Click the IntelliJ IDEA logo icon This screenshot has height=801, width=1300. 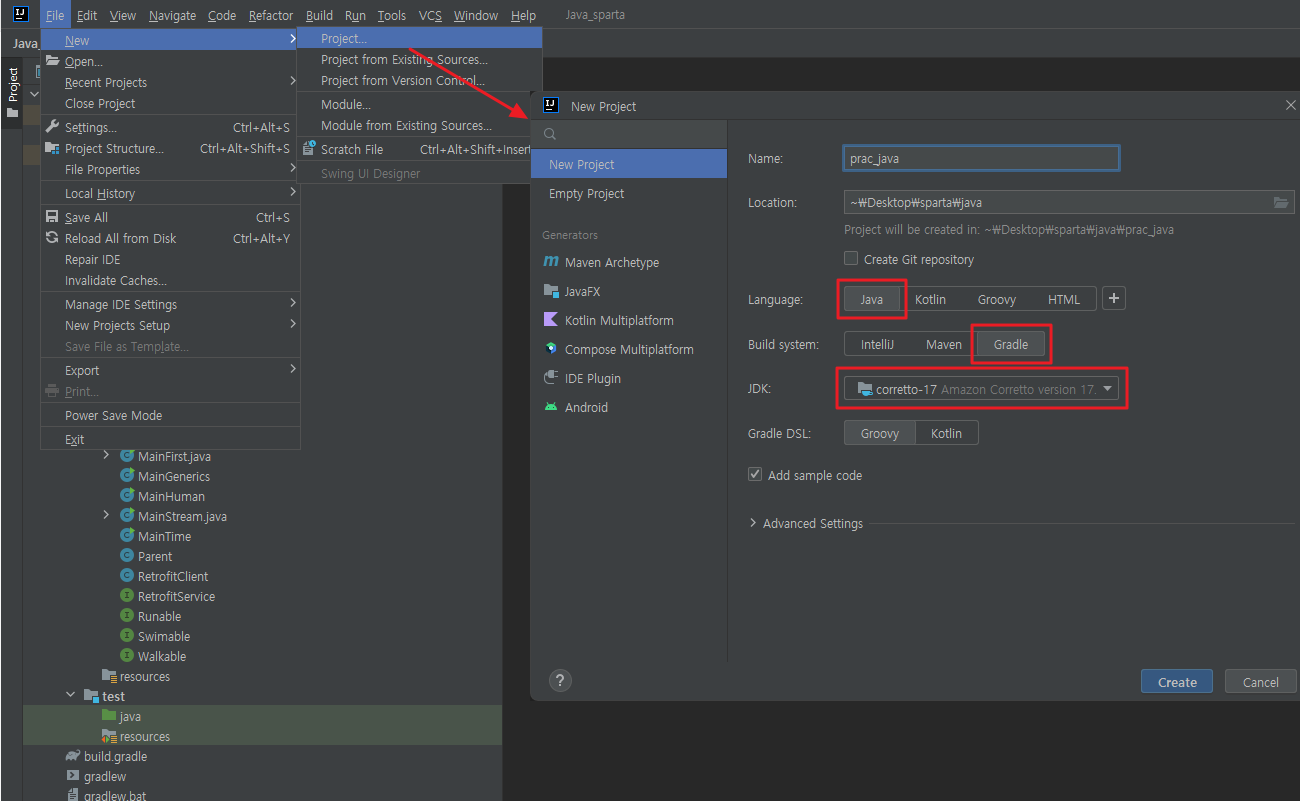point(20,15)
